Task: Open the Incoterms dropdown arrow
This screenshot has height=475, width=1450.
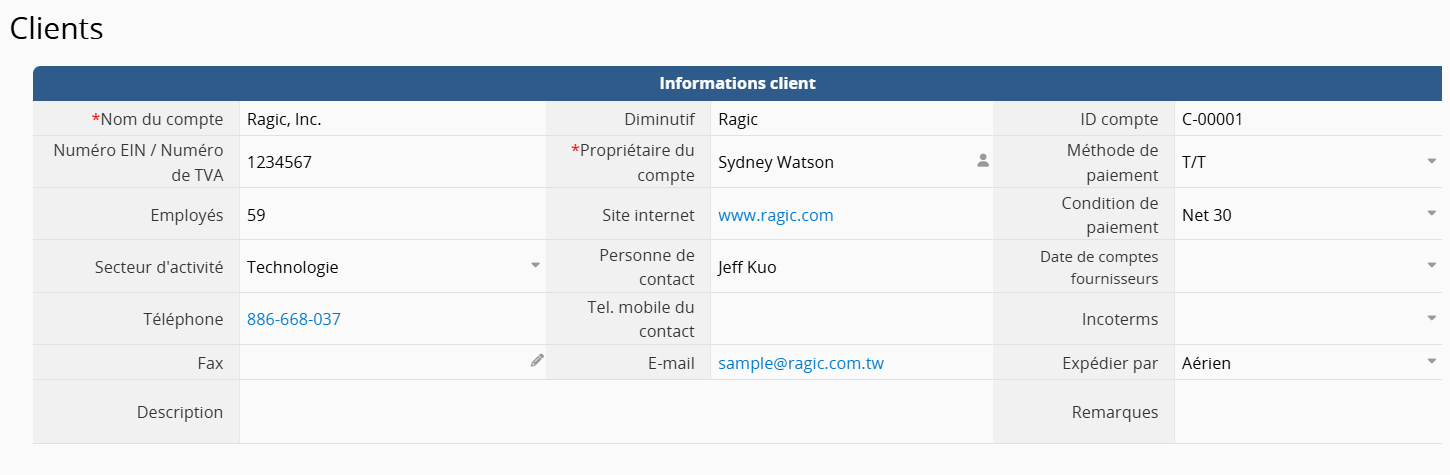Action: click(x=1431, y=318)
